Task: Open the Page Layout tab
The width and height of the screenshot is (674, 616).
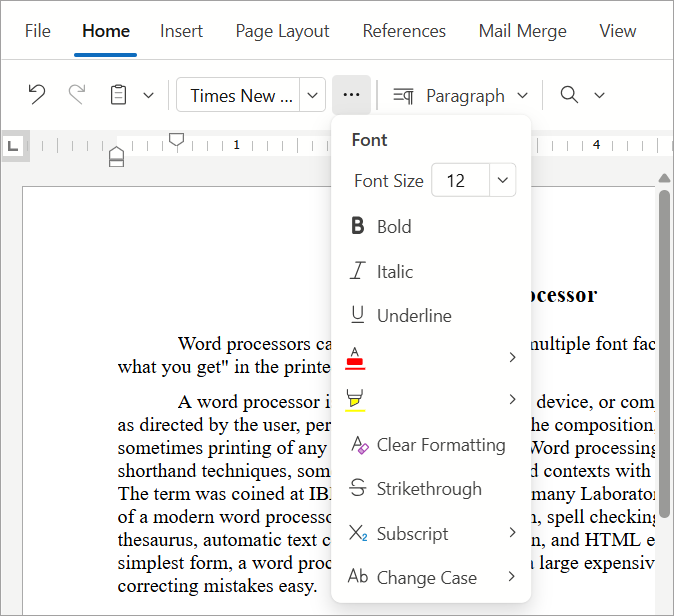Action: (x=282, y=31)
